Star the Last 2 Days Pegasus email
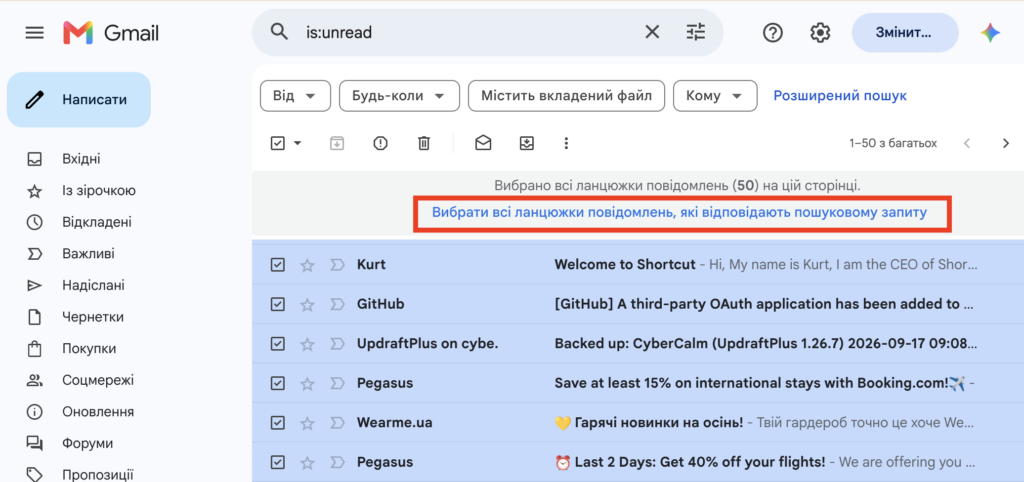 pyautogui.click(x=307, y=462)
